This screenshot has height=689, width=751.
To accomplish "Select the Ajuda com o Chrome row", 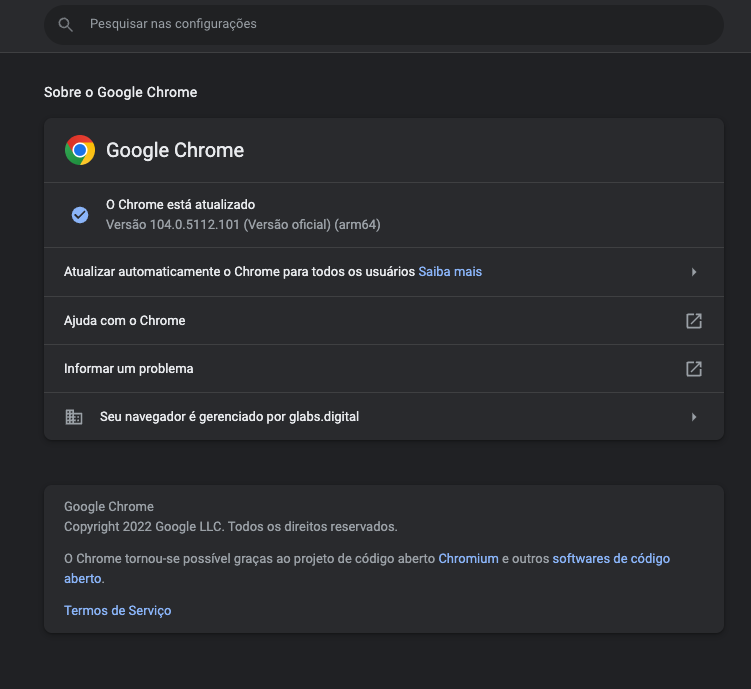I will pyautogui.click(x=384, y=320).
